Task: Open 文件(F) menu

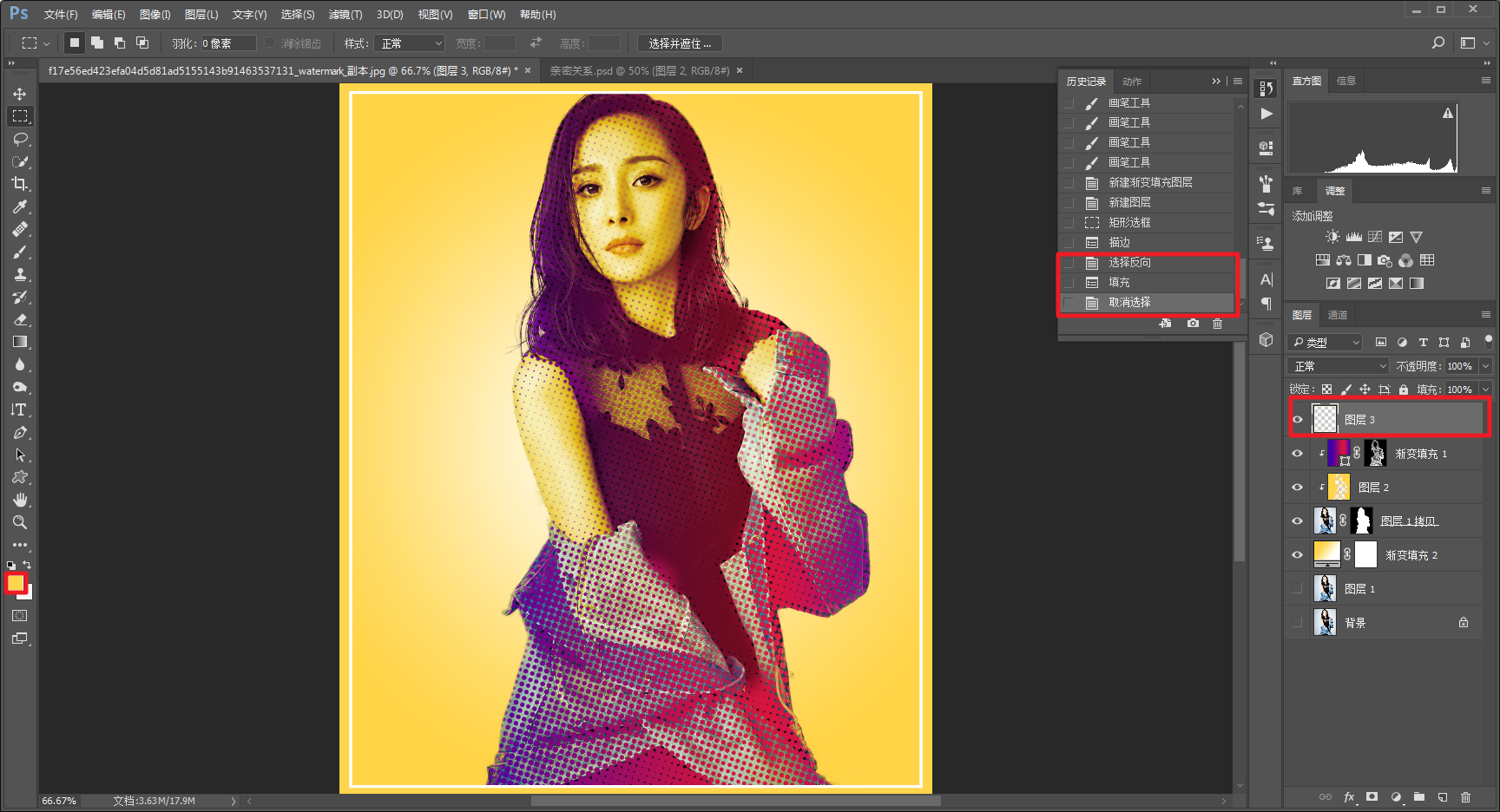Action: click(61, 15)
